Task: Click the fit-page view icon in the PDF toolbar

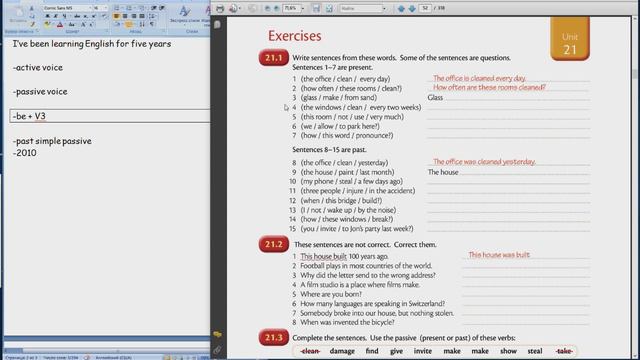Action: click(329, 8)
